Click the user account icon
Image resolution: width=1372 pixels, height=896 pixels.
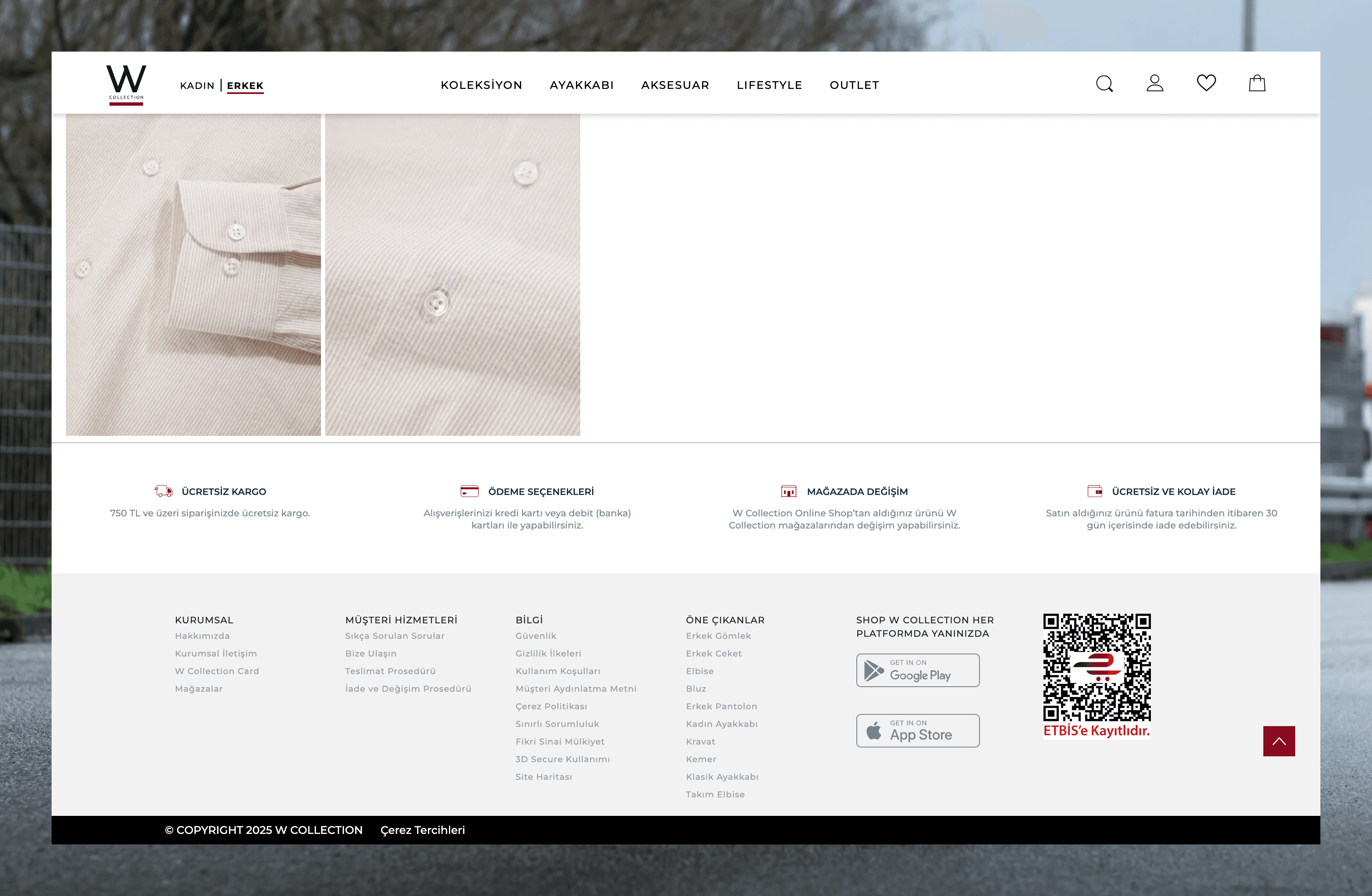1155,83
